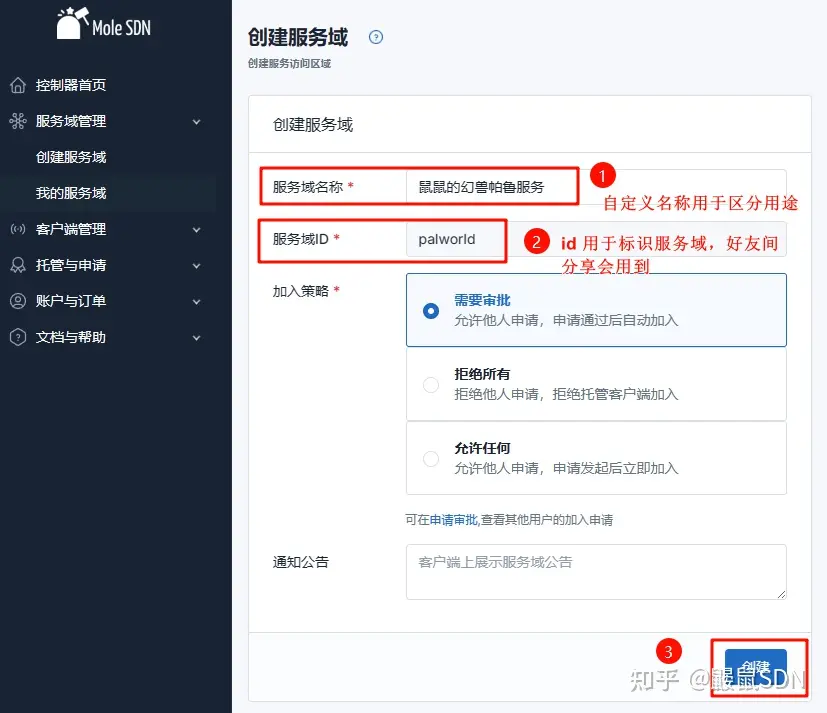This screenshot has width=827, height=713.
Task: Expand the 文档与帮助 chevron
Action: coord(196,338)
